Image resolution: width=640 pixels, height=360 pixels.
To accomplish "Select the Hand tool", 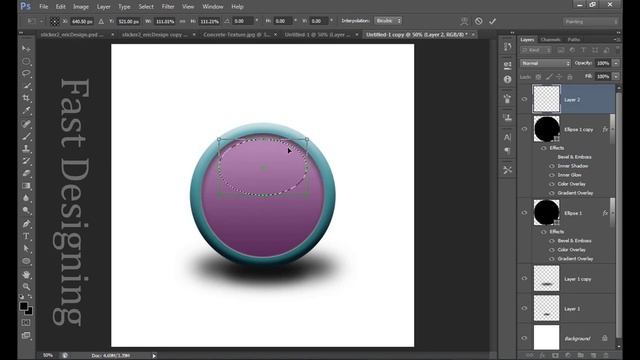I will point(27,274).
